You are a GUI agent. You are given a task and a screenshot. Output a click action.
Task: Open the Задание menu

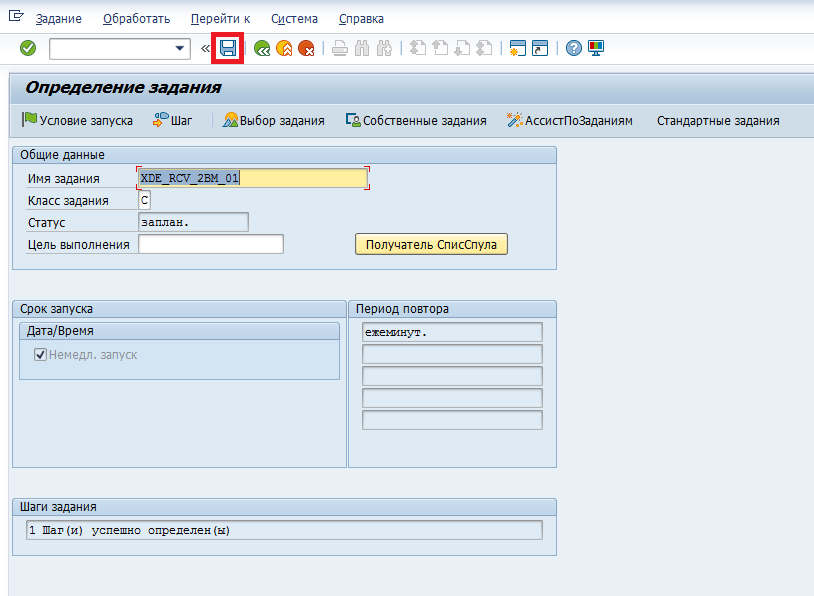[58, 19]
